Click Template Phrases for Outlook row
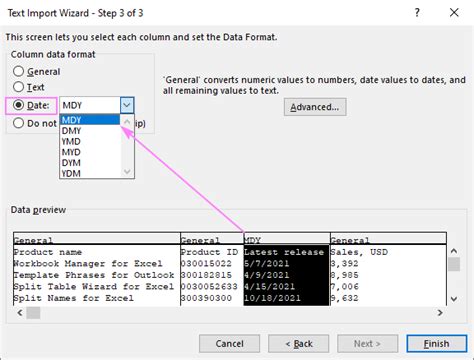474x360 pixels. 94,275
